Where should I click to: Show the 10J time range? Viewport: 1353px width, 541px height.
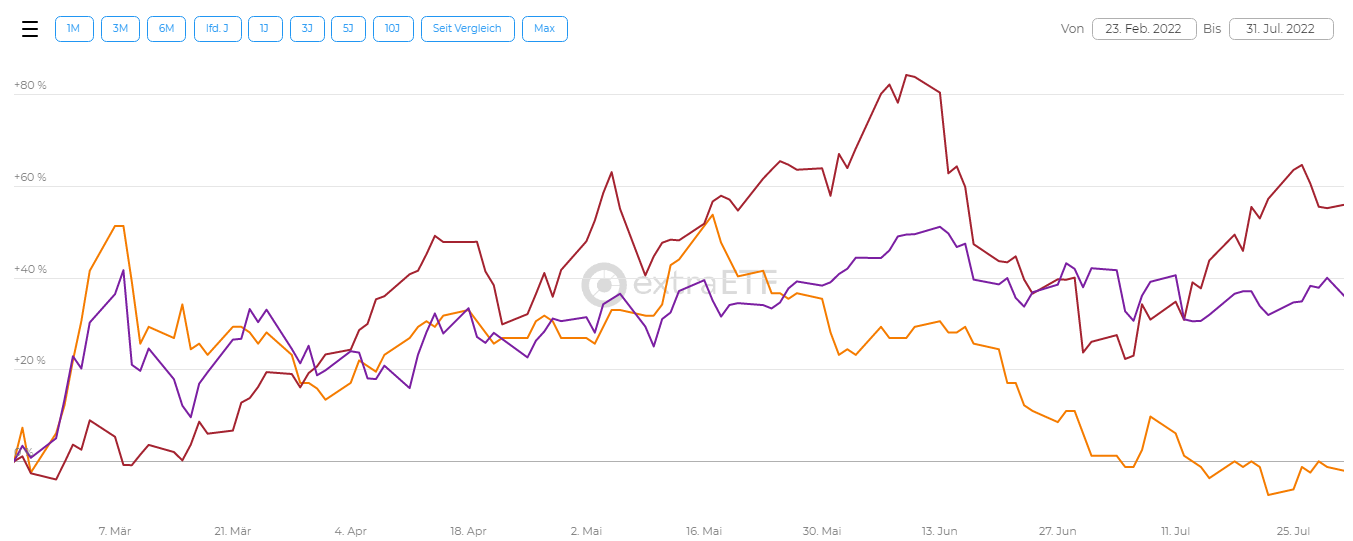coord(393,29)
